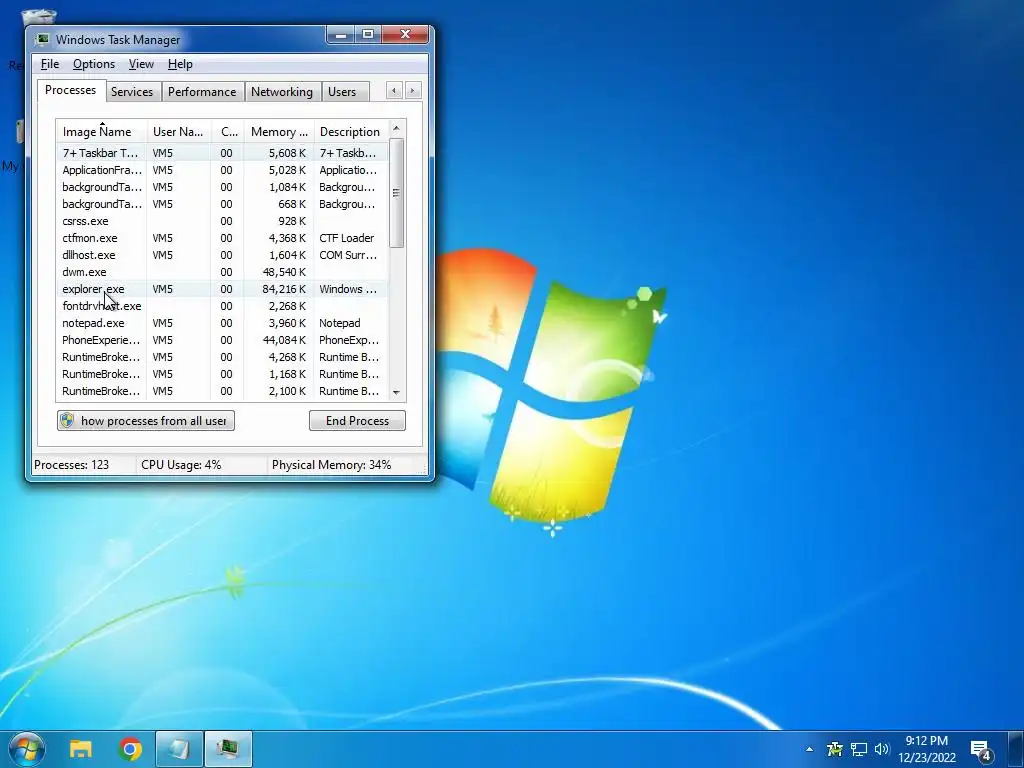This screenshot has width=1024, height=768.
Task: Minimize the Windows Task Manager window
Action: [340, 35]
